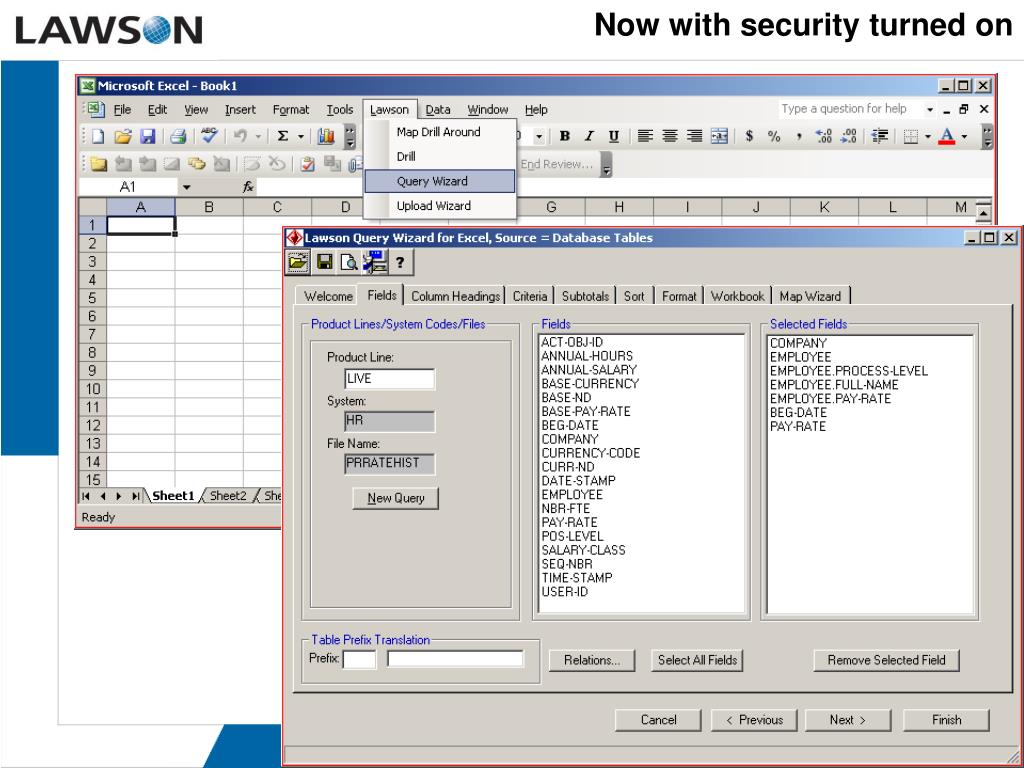Click the Next > button
Viewport: 1024px width, 768px height.
point(848,720)
